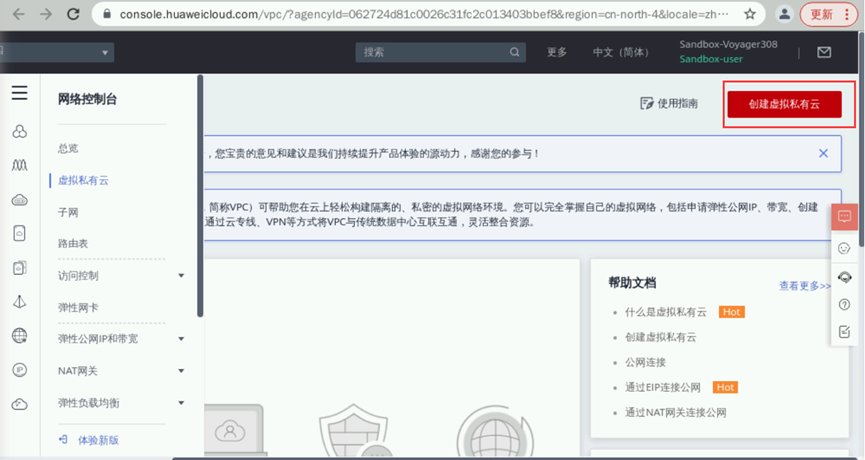Click the Sandbox-user green label
This screenshot has height=460, width=865.
(711, 59)
